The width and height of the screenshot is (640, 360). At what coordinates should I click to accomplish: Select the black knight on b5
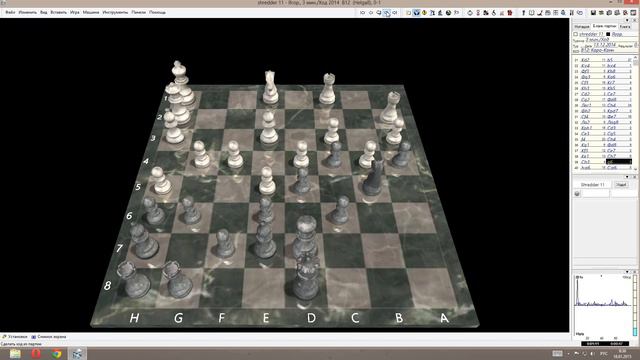coord(373,178)
